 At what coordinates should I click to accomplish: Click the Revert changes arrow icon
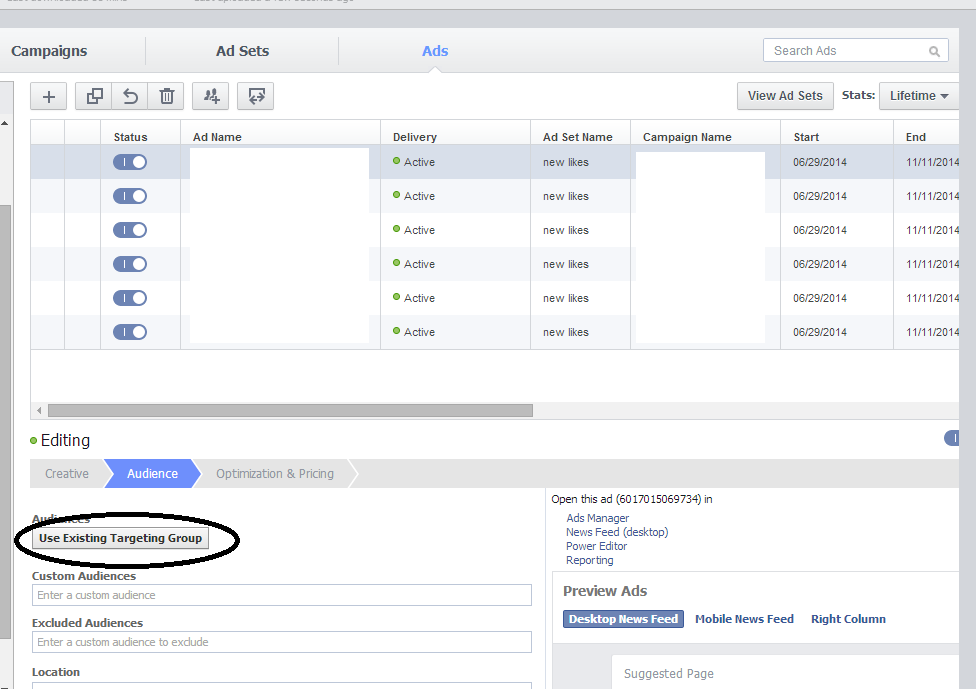[x=130, y=96]
